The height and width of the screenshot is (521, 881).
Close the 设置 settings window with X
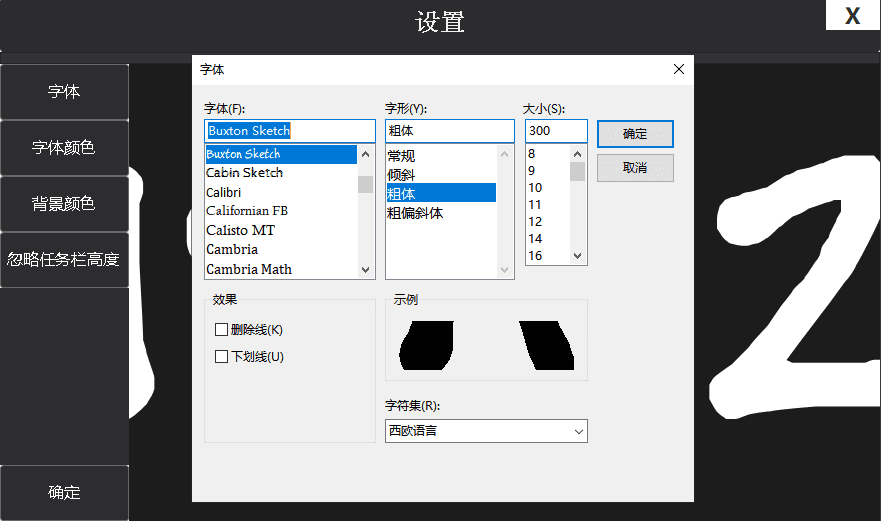[x=852, y=16]
